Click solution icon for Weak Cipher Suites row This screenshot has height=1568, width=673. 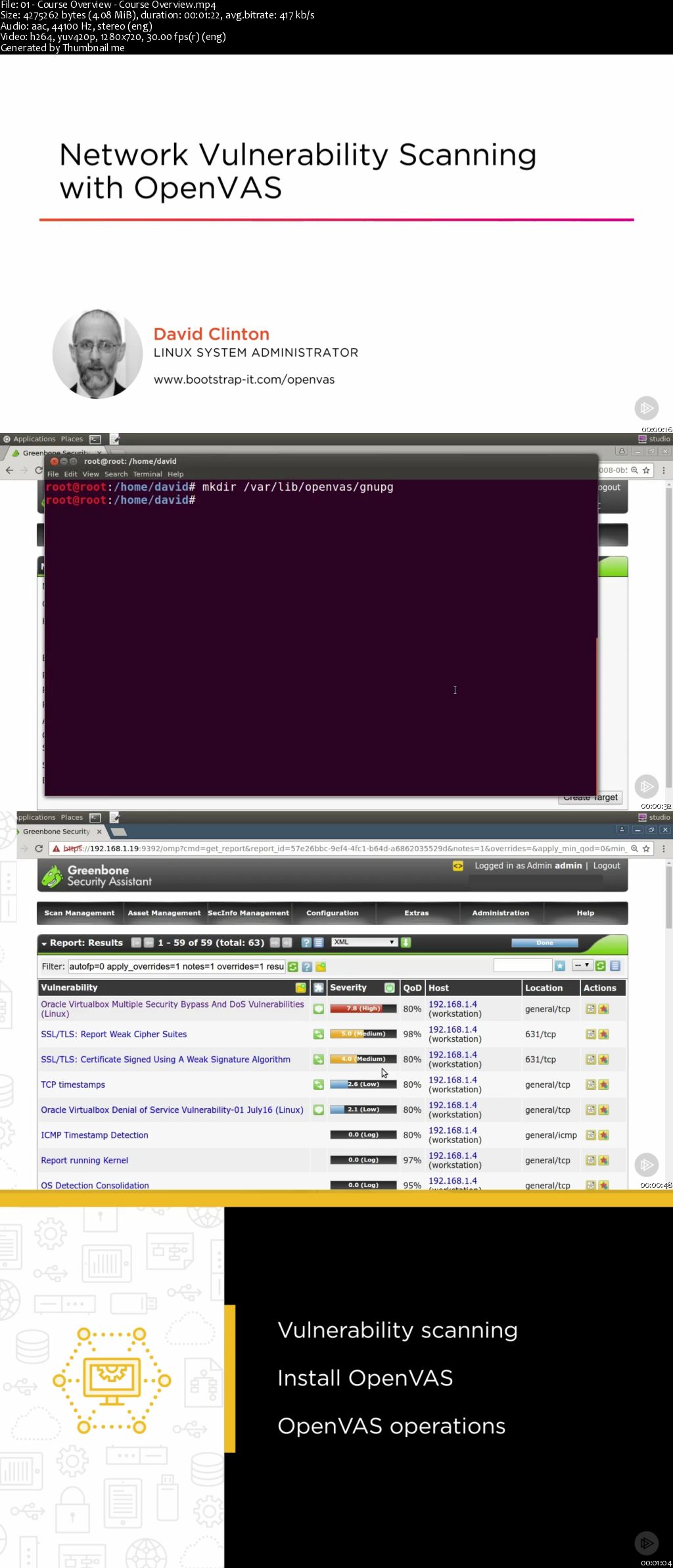(319, 1034)
